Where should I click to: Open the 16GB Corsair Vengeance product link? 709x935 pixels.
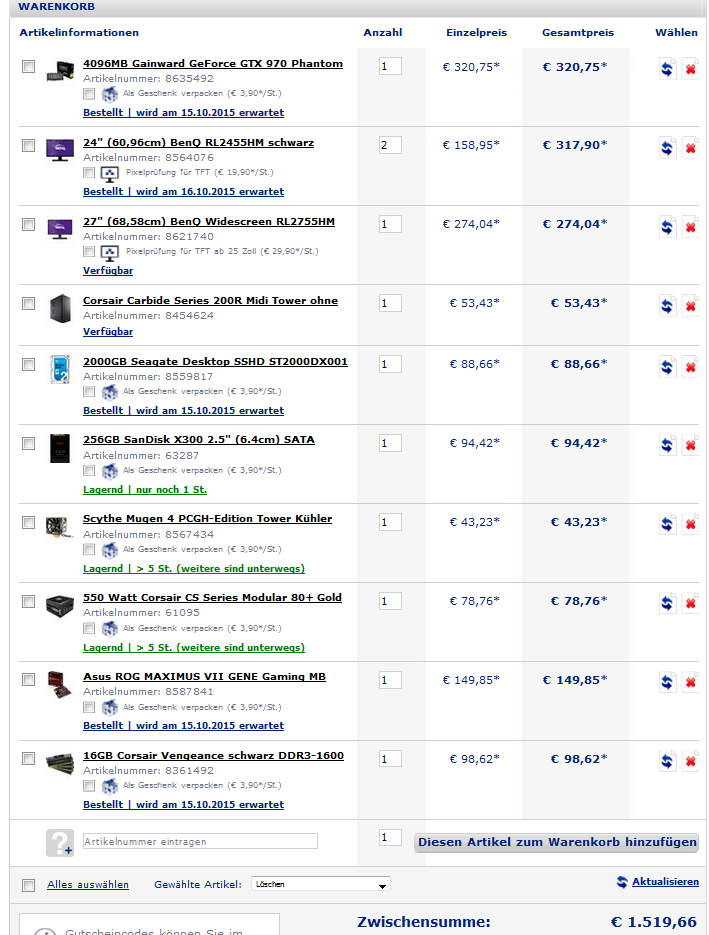(x=213, y=755)
